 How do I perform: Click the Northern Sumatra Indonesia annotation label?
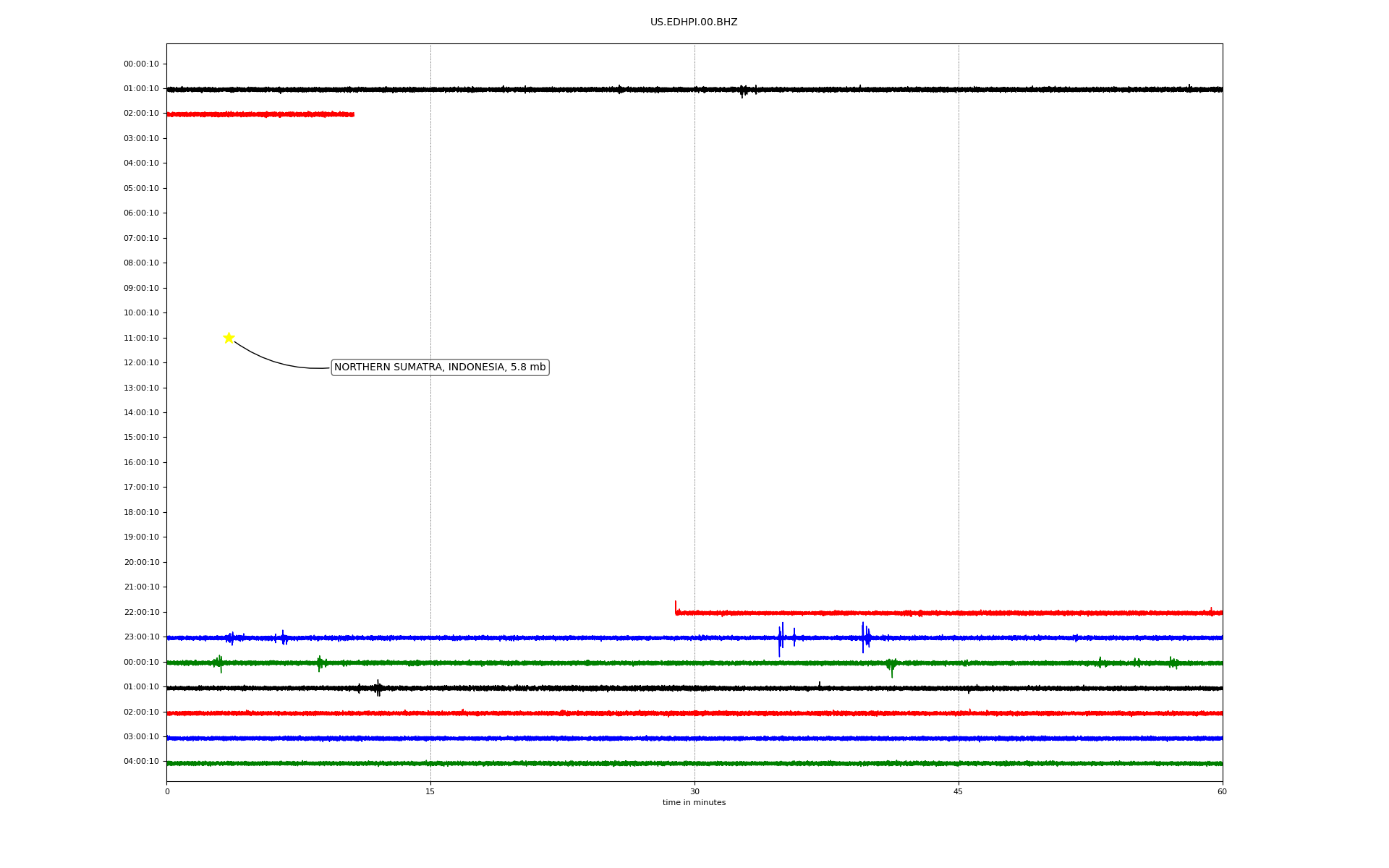point(440,367)
